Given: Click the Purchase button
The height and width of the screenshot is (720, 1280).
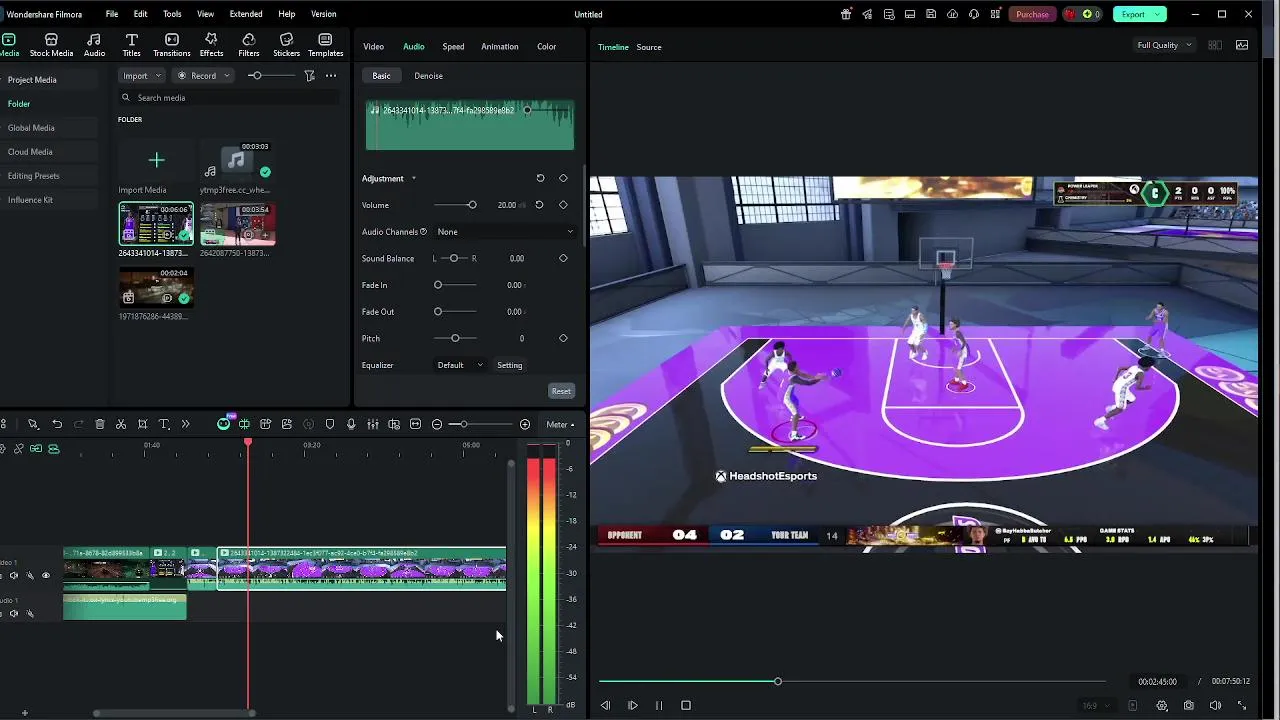Looking at the screenshot, I should [x=1032, y=14].
